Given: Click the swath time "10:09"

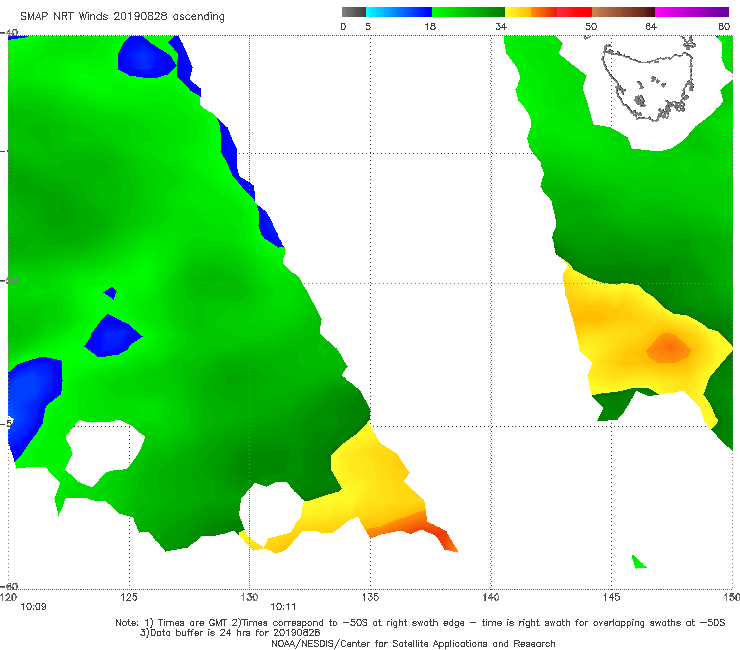Looking at the screenshot, I should [33, 607].
